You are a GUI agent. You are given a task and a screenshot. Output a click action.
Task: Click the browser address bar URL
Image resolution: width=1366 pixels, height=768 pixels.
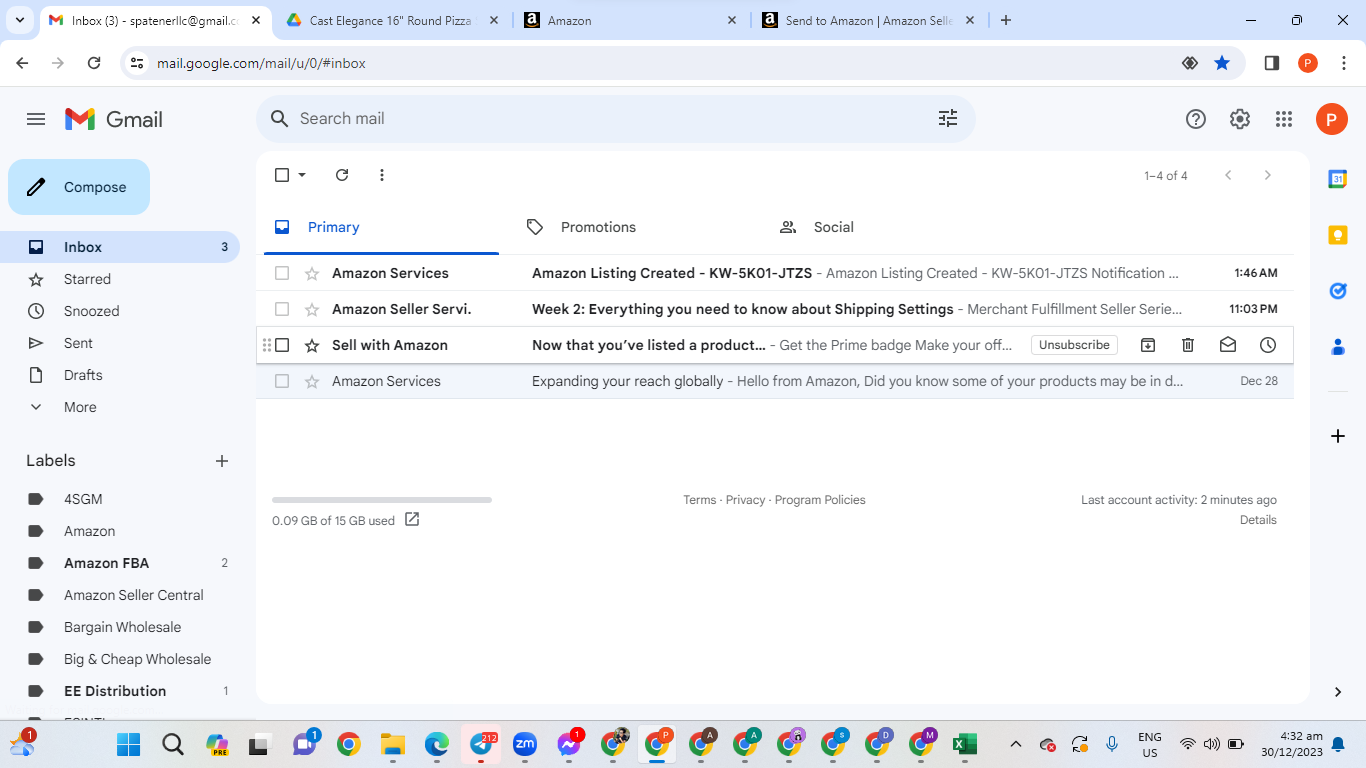coord(261,63)
